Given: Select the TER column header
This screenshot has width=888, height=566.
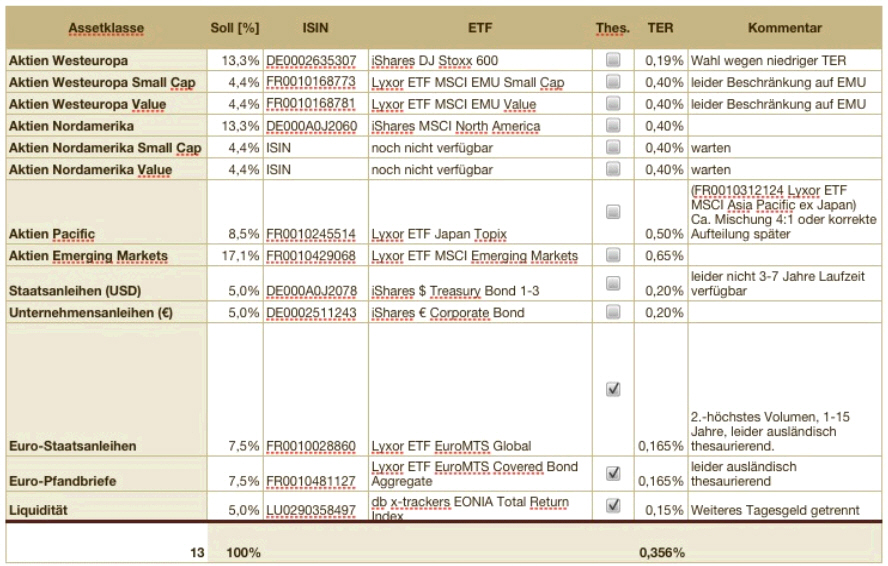Looking at the screenshot, I should 660,28.
